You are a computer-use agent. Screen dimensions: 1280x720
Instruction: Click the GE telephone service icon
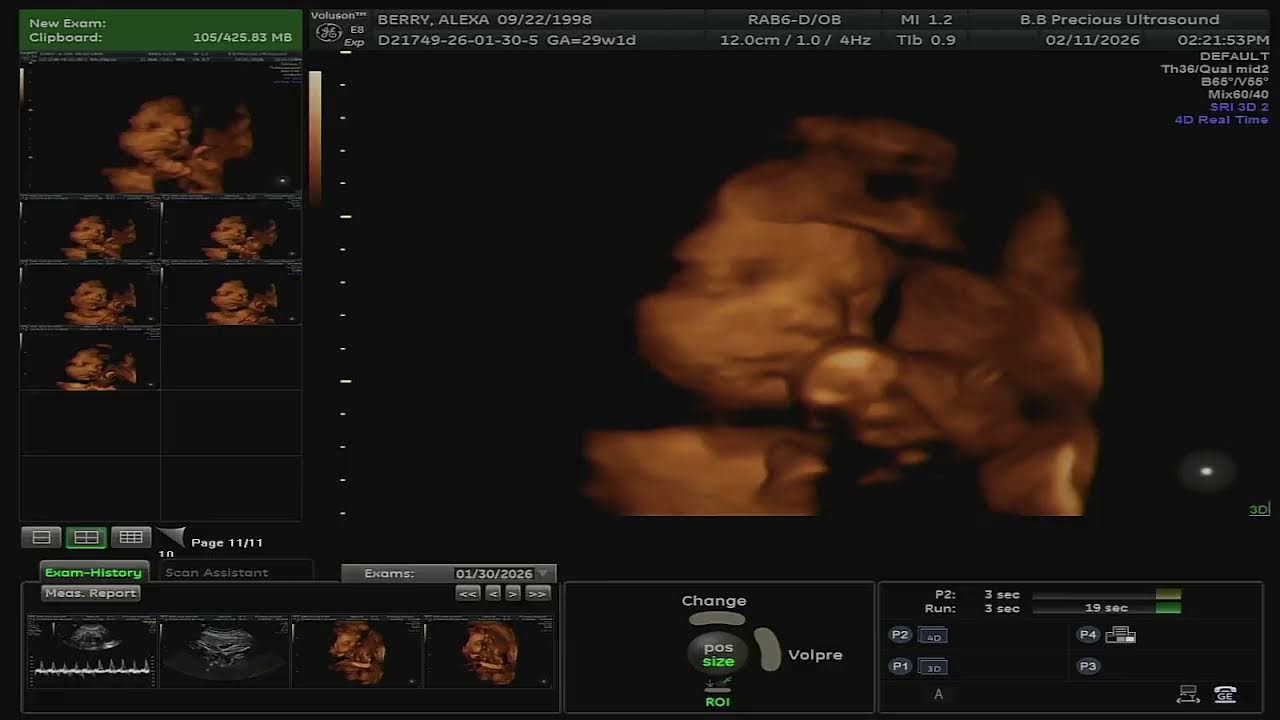[1225, 694]
